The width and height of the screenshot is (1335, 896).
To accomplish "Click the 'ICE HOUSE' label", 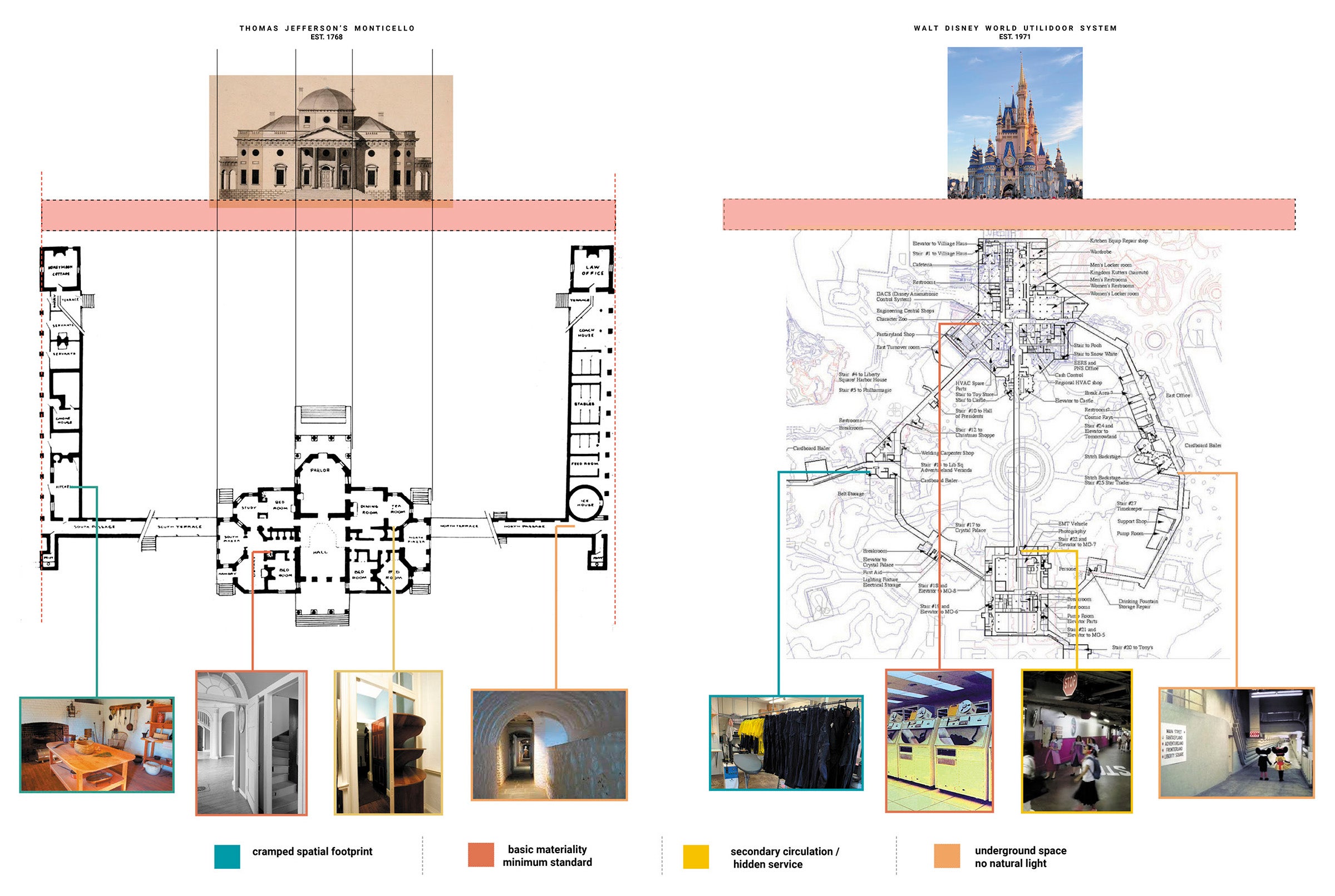I will click(x=585, y=503).
